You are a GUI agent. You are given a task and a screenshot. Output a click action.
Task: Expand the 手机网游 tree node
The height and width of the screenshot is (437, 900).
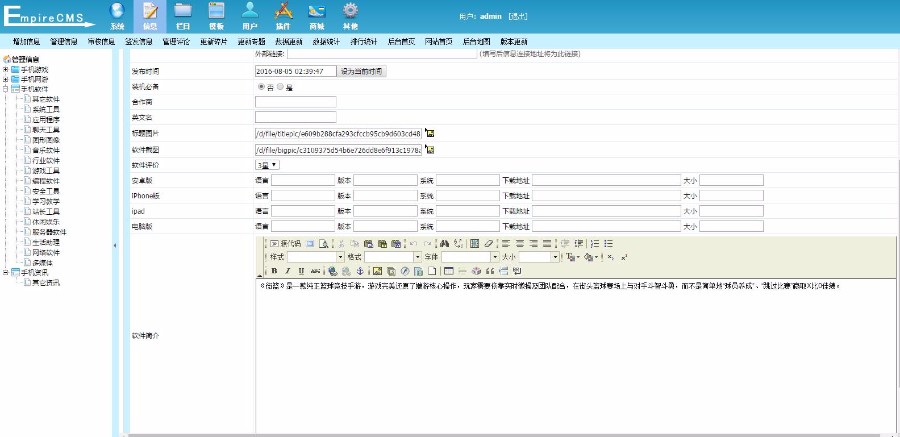(6, 79)
